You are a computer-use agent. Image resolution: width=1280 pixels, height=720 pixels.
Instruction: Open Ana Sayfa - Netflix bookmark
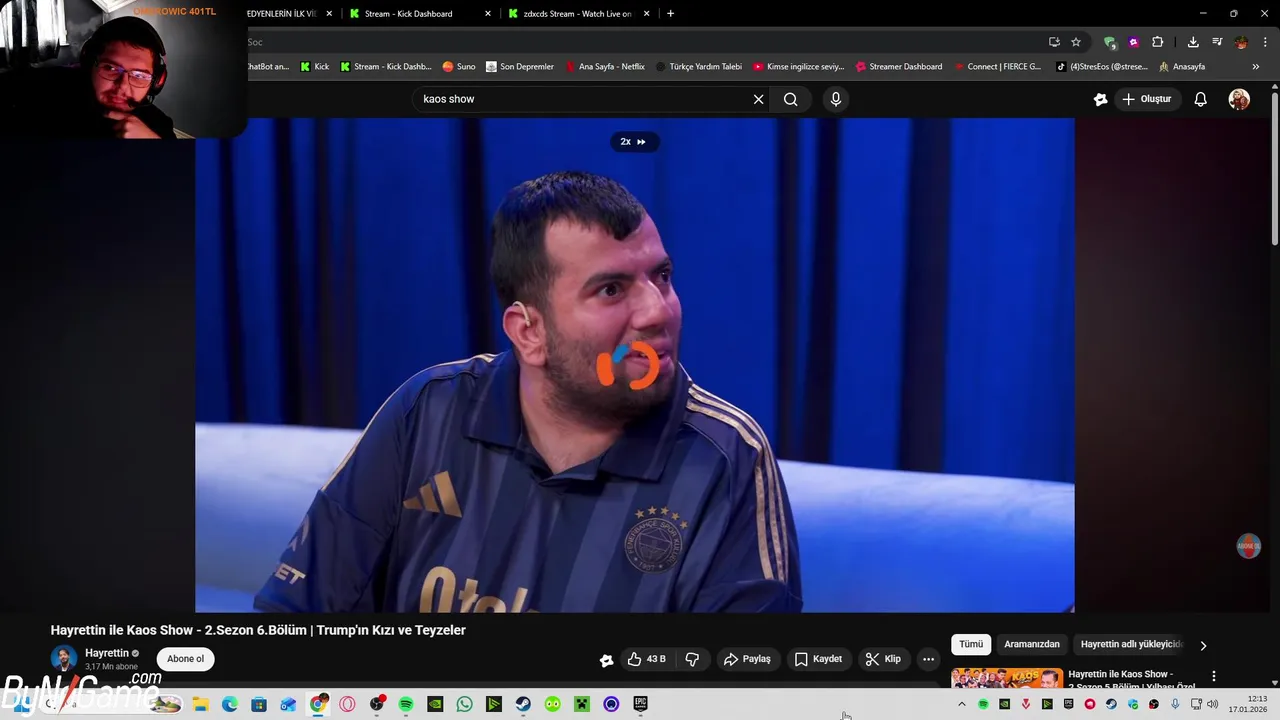[x=605, y=67]
